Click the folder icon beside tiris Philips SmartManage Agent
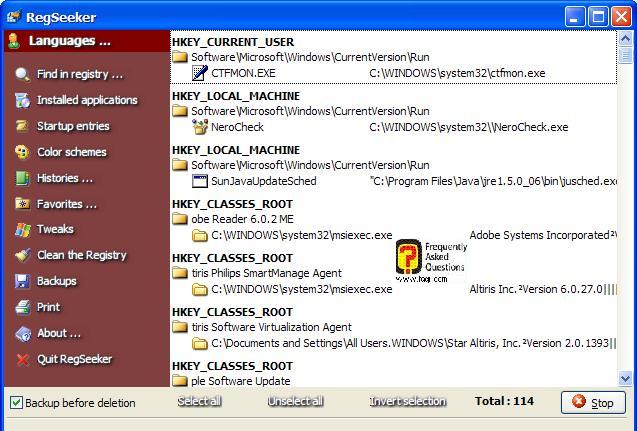The image size is (637, 431). (x=180, y=273)
